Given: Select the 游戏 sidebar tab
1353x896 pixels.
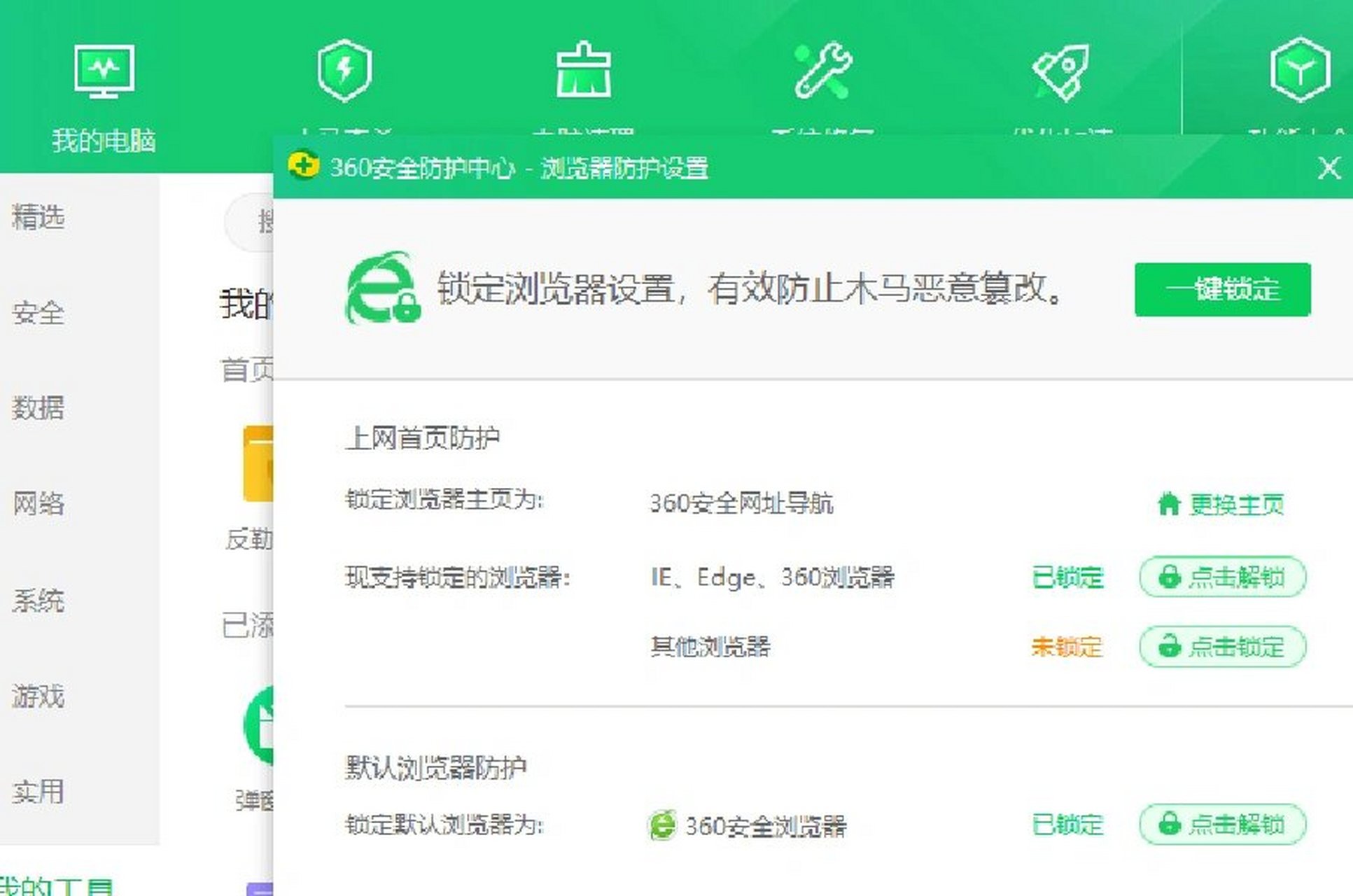Looking at the screenshot, I should pyautogui.click(x=38, y=696).
